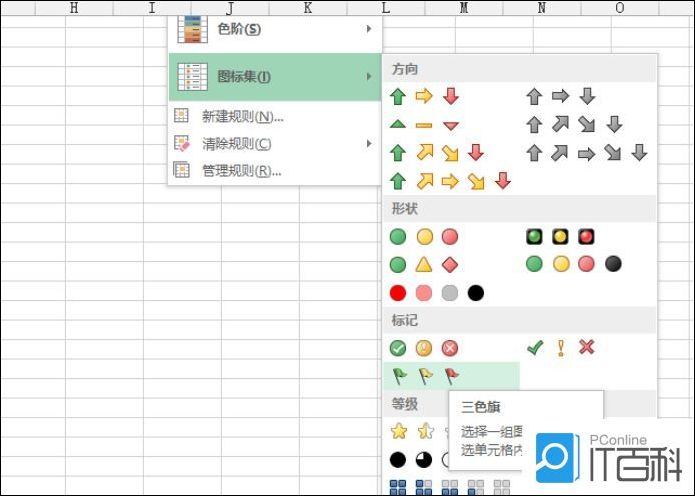Choose the five gray arrows icon set
This screenshot has height=496, width=695.
(x=587, y=153)
